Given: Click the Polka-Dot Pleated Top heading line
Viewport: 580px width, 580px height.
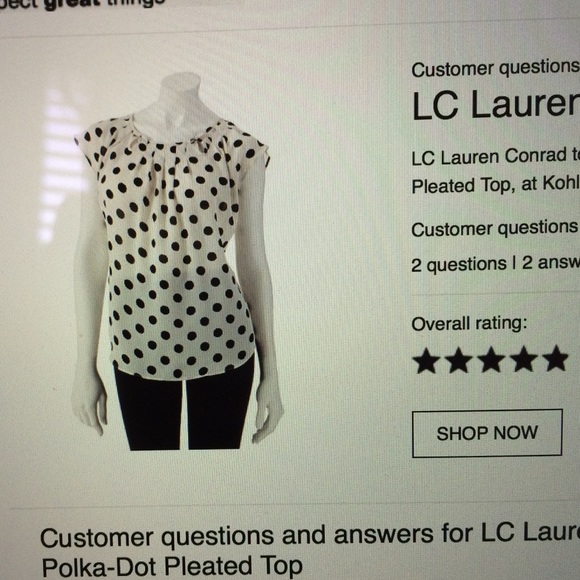Looking at the screenshot, I should (x=172, y=566).
